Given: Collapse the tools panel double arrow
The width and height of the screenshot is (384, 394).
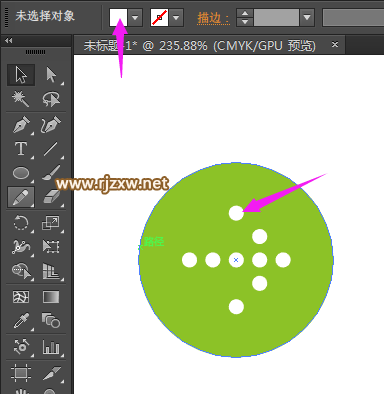Looking at the screenshot, I should pos(9,40).
